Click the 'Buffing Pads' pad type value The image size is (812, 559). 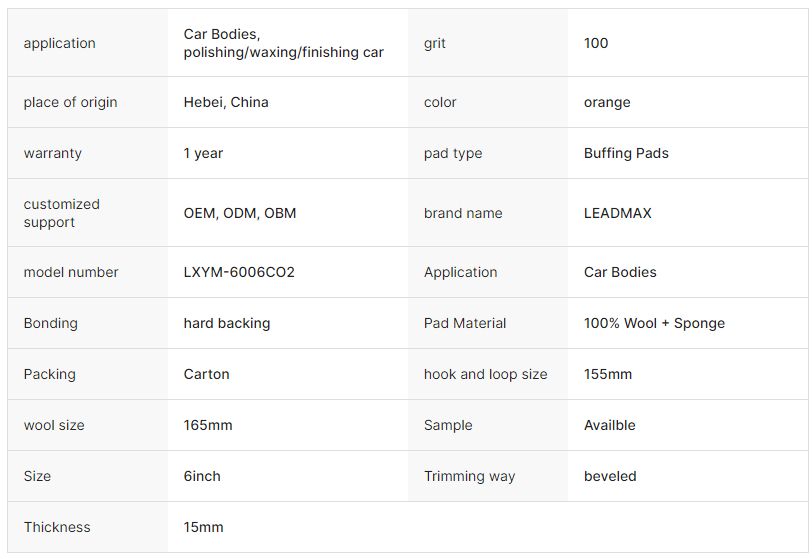tap(626, 153)
